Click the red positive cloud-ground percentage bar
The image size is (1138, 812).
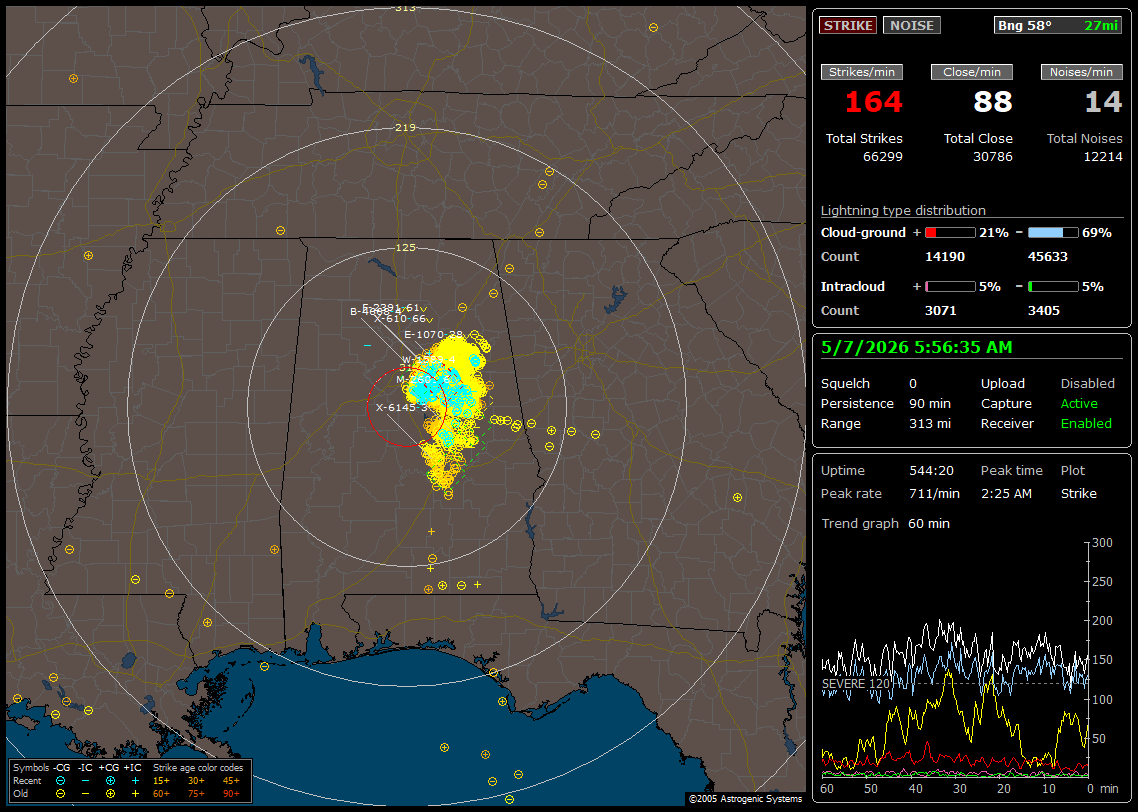pyautogui.click(x=950, y=233)
